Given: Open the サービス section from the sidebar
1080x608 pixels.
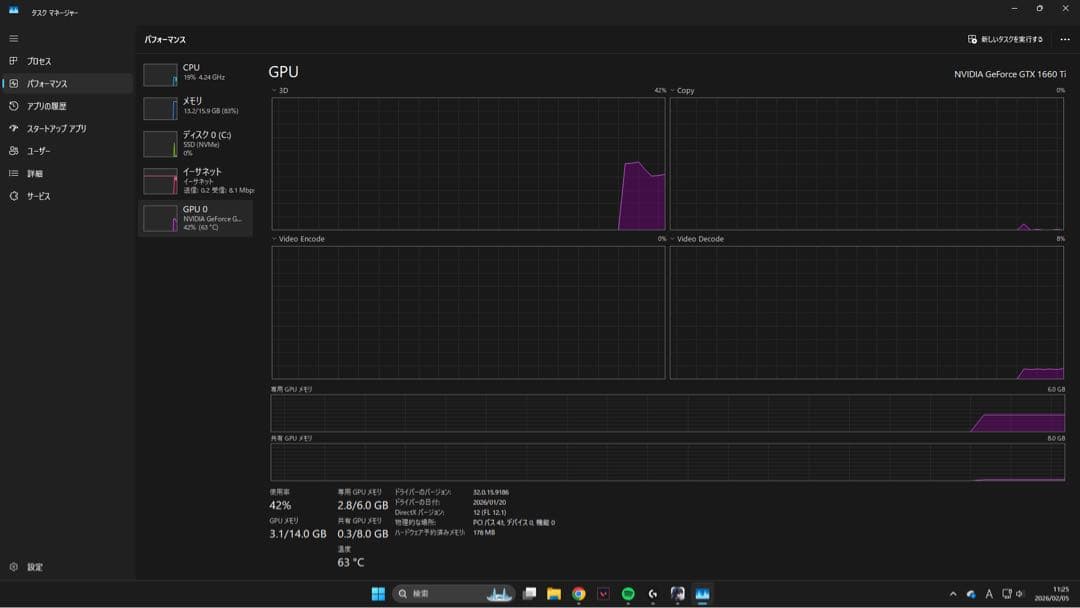Looking at the screenshot, I should coord(14,197).
